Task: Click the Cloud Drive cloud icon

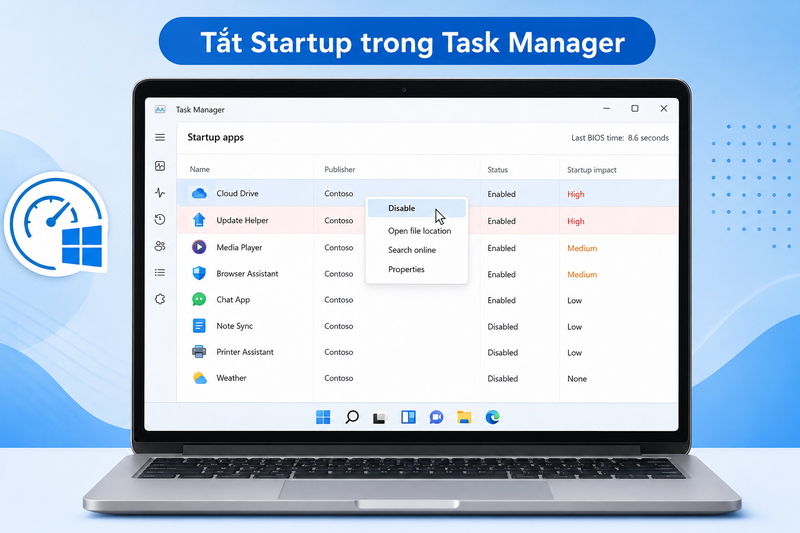Action: tap(199, 193)
